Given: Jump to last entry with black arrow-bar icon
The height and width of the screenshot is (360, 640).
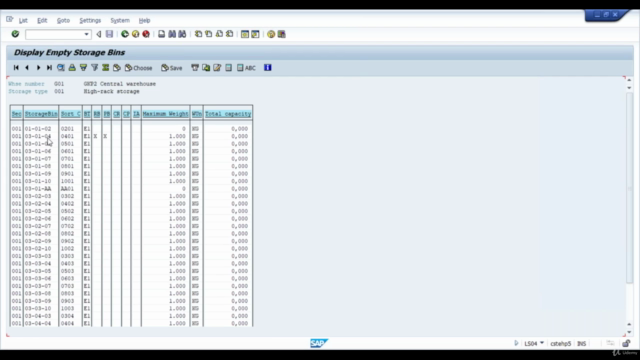Looking at the screenshot, I should coord(49,68).
